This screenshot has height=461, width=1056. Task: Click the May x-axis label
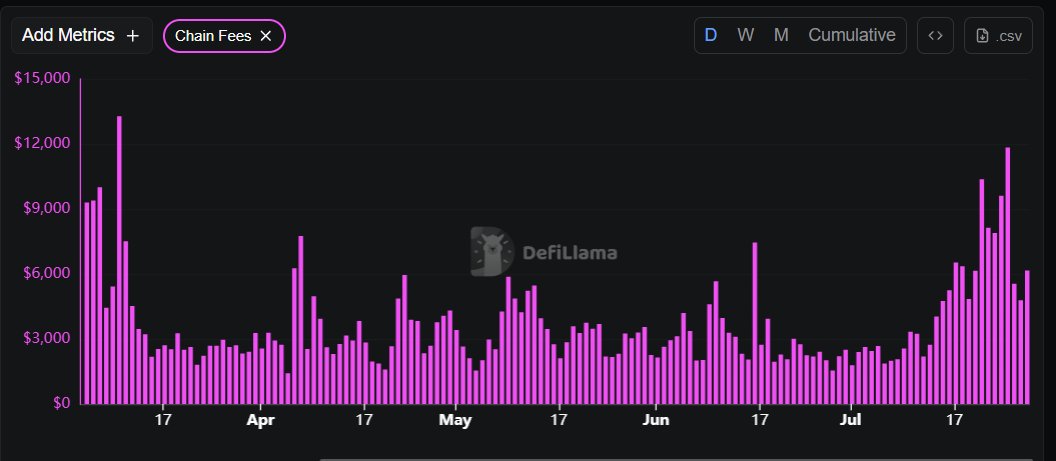[x=455, y=421]
